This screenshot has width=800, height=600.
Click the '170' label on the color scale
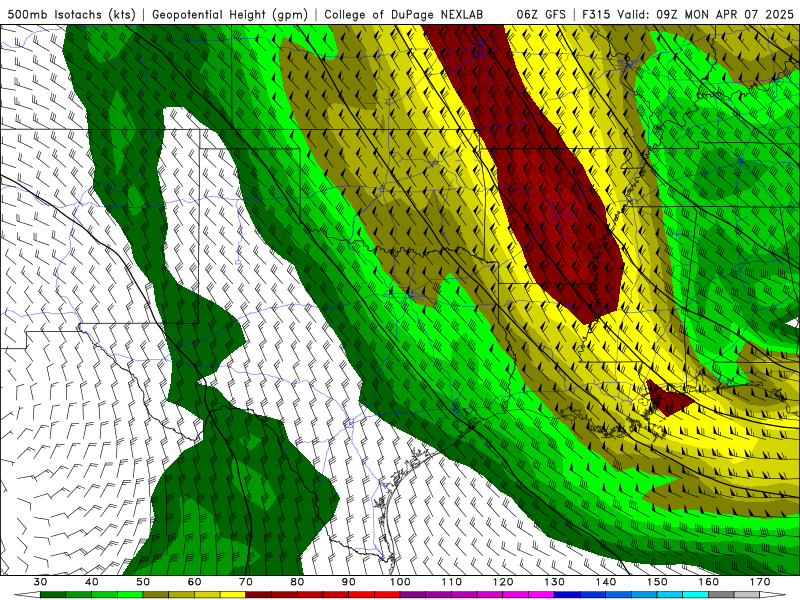tap(760, 582)
